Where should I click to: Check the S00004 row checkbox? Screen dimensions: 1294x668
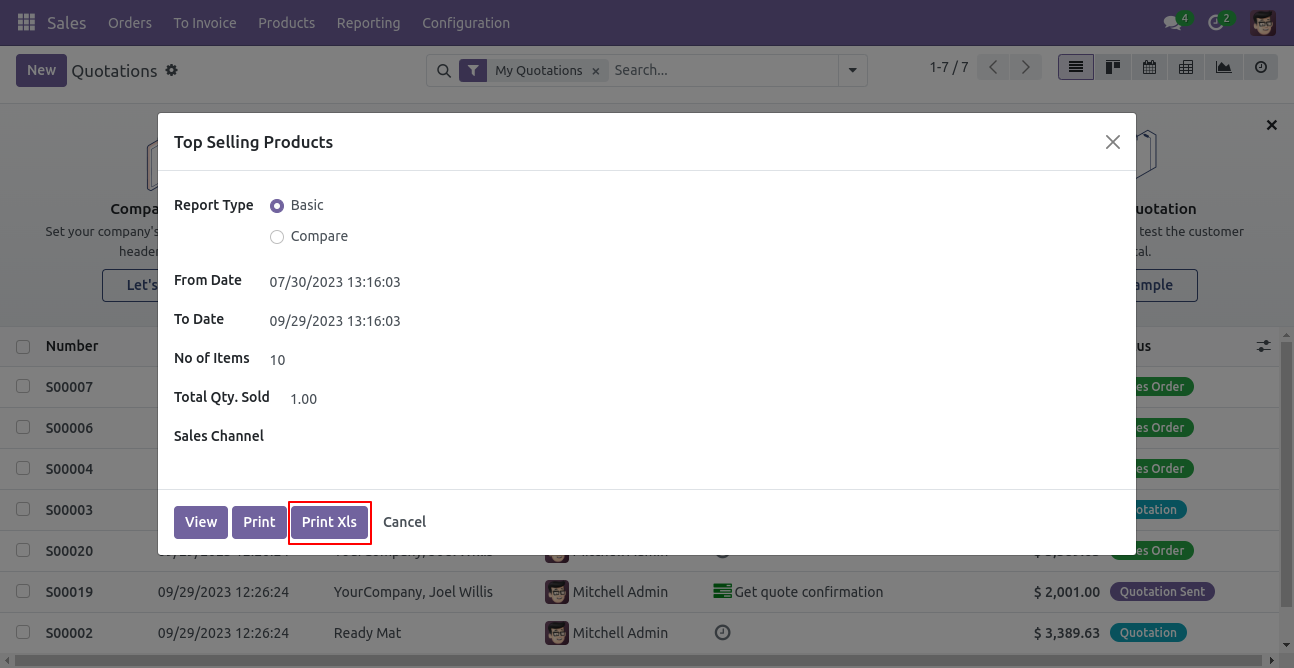point(23,469)
